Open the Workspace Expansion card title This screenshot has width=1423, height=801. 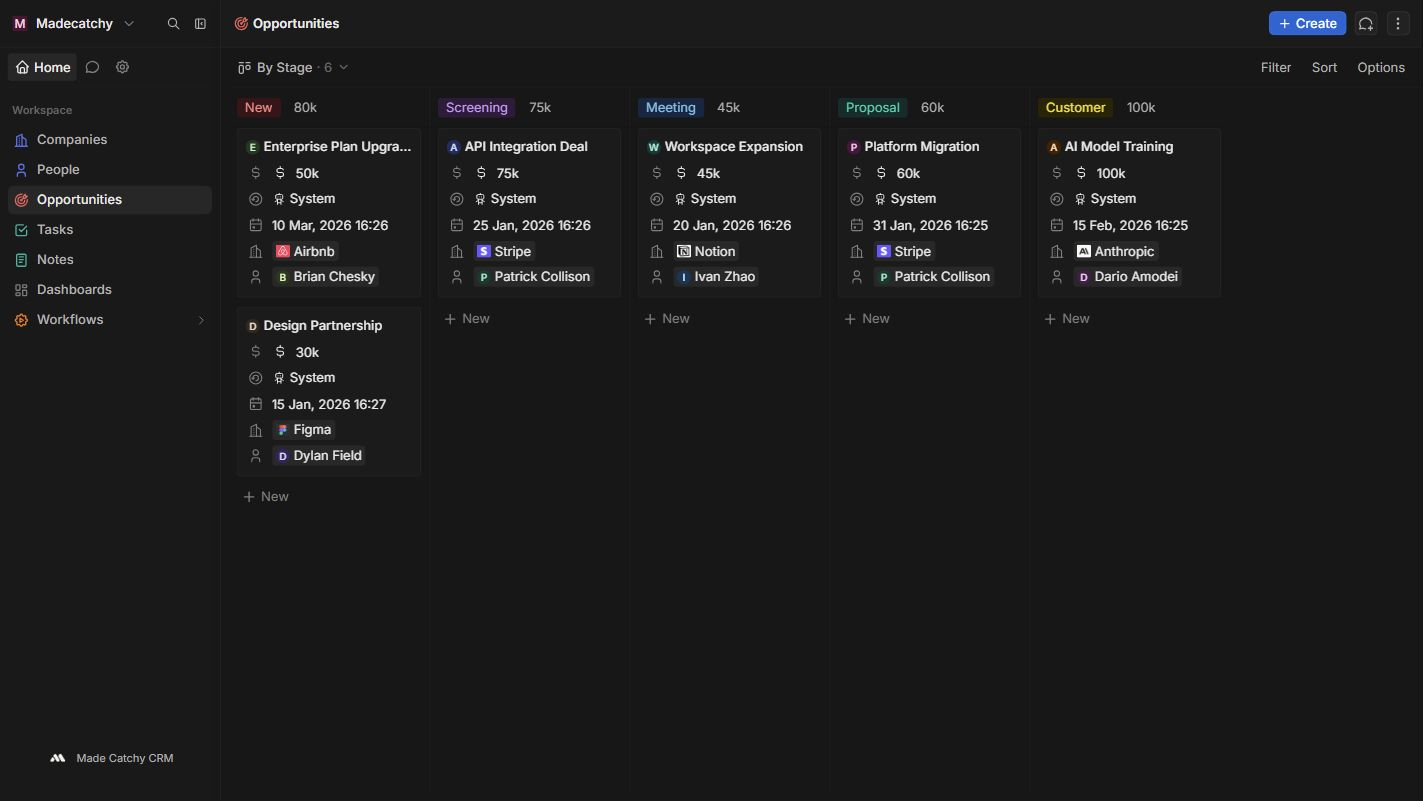[734, 146]
